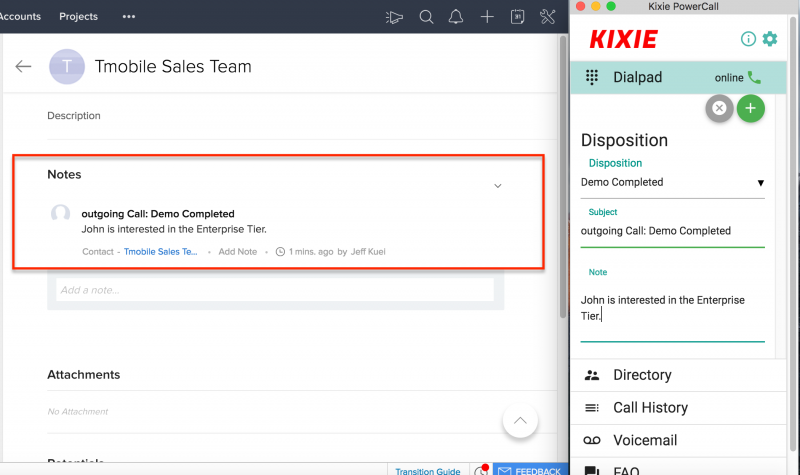
Task: Collapse Notes section with chevron
Action: tap(497, 186)
